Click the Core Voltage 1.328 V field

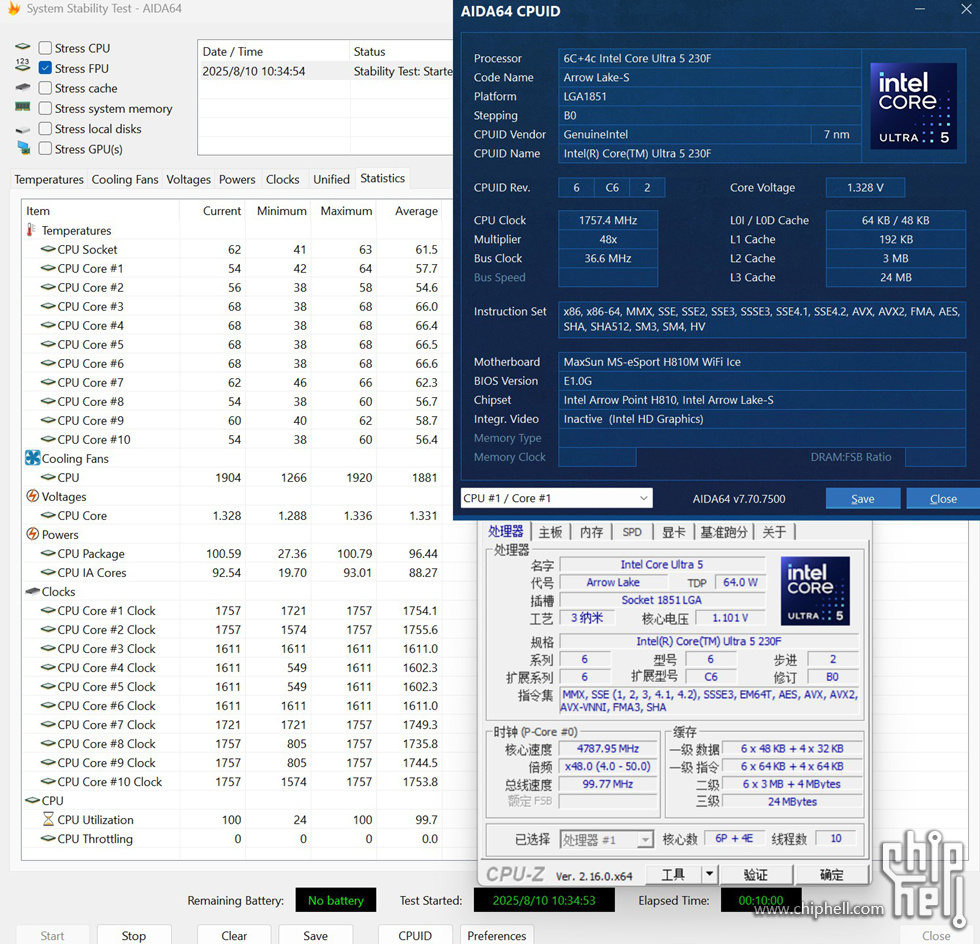tap(865, 187)
